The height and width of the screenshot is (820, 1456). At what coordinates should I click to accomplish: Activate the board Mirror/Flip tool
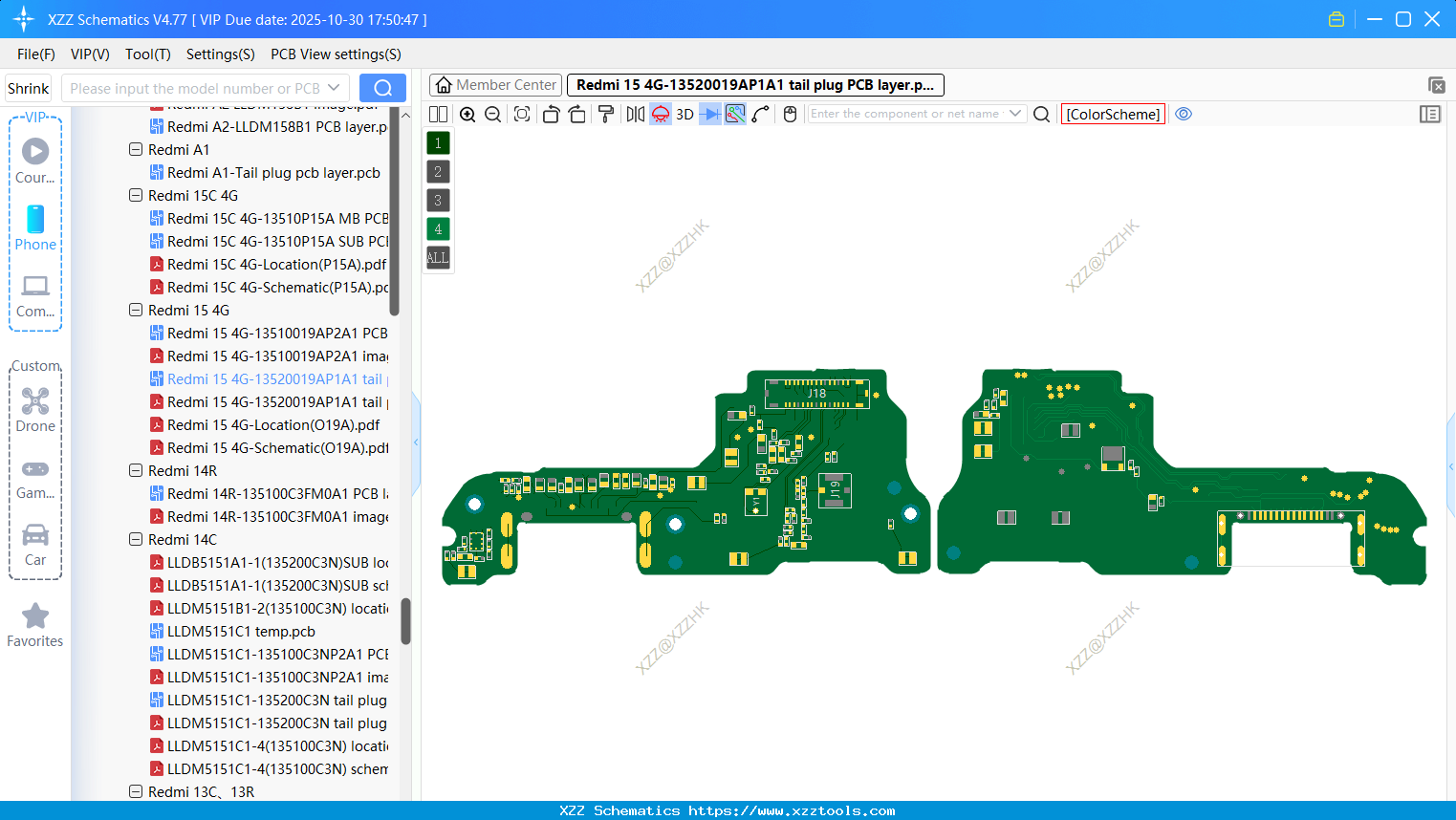(x=634, y=114)
